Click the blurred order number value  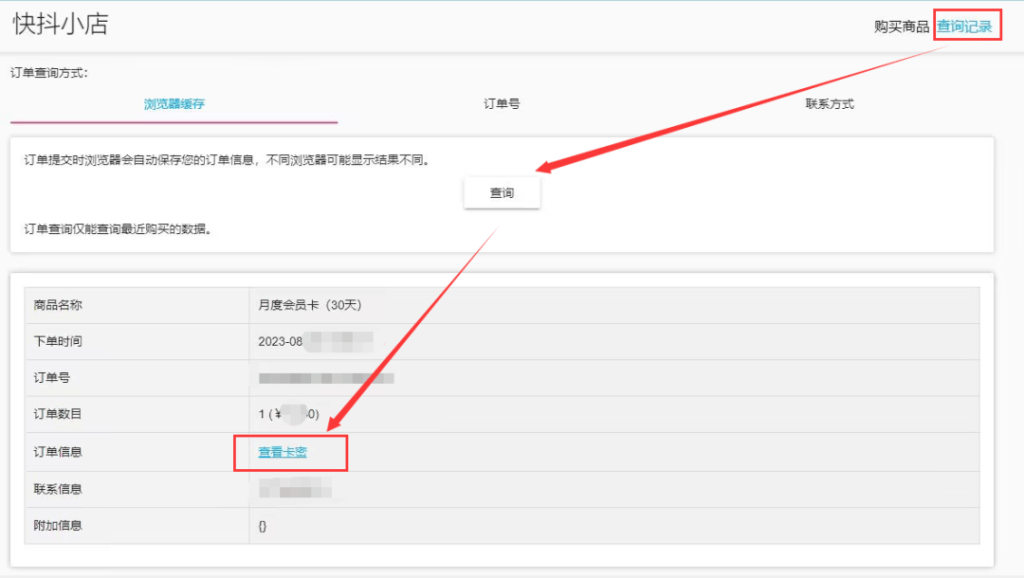[327, 378]
